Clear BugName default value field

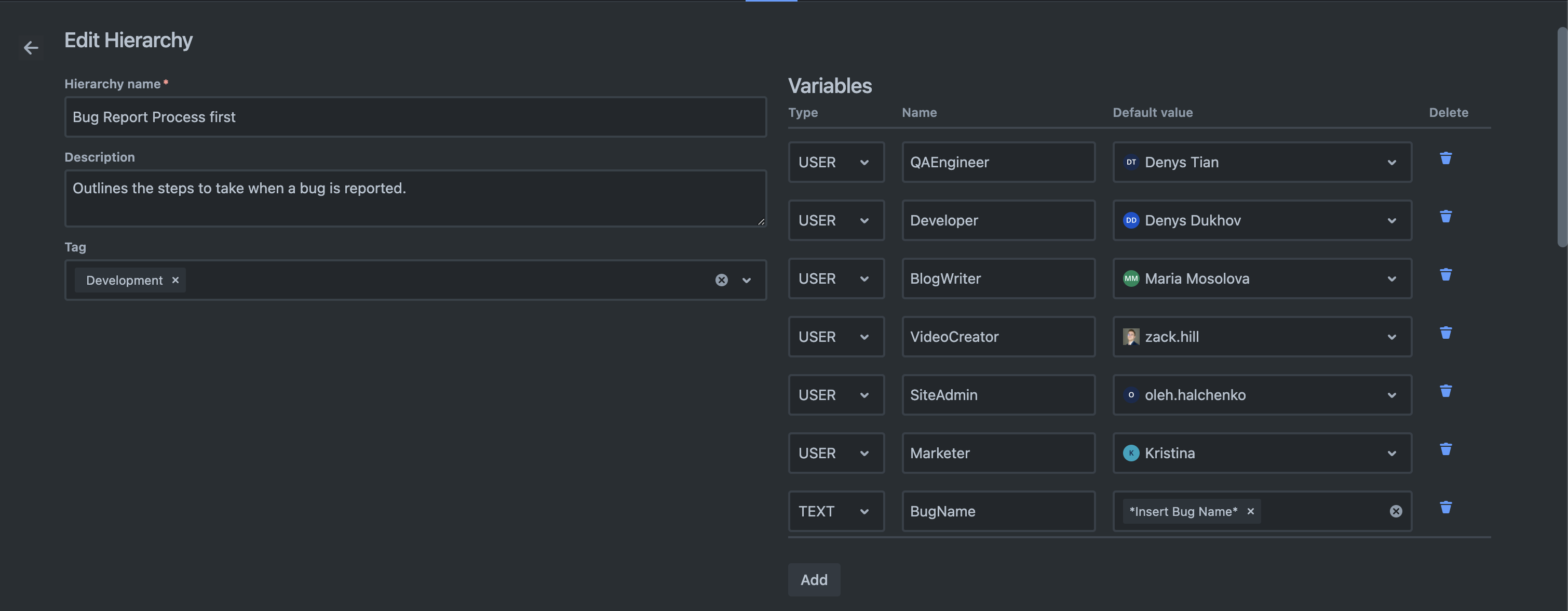tap(1396, 512)
